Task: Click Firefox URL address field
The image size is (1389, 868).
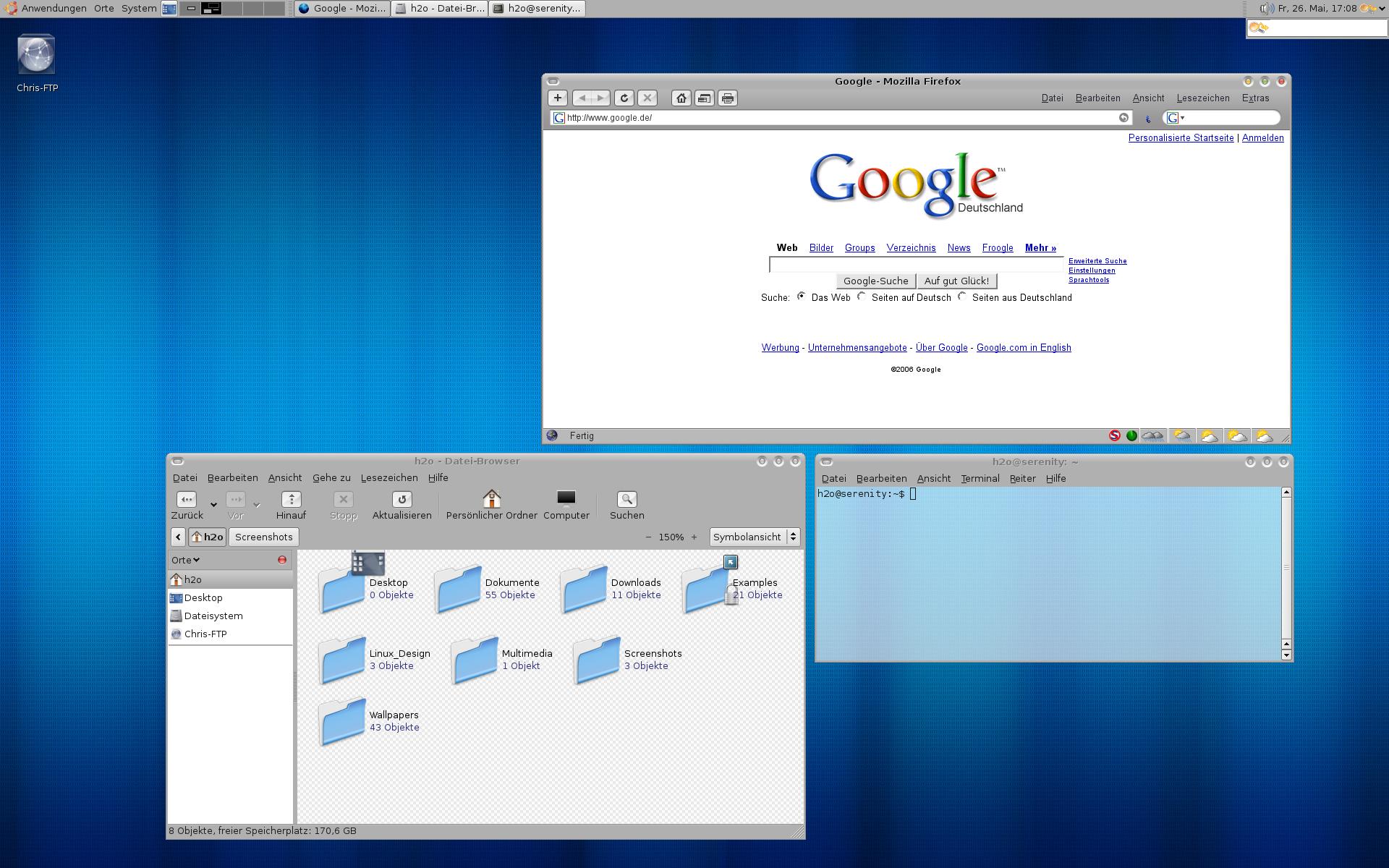Action: tap(841, 118)
